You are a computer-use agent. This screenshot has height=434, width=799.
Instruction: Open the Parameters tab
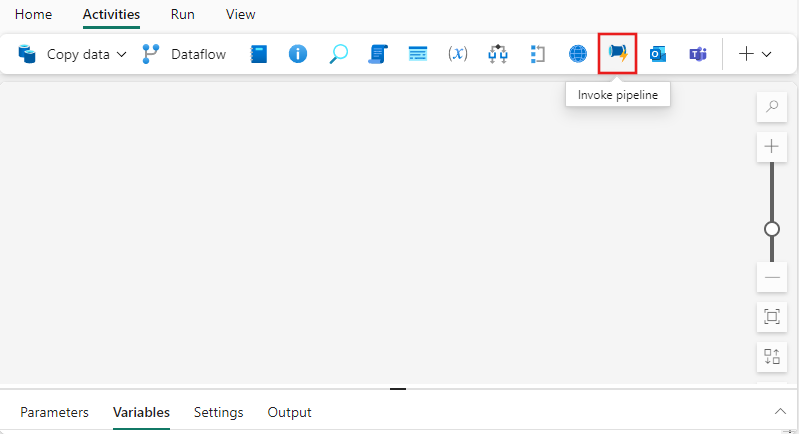point(54,412)
